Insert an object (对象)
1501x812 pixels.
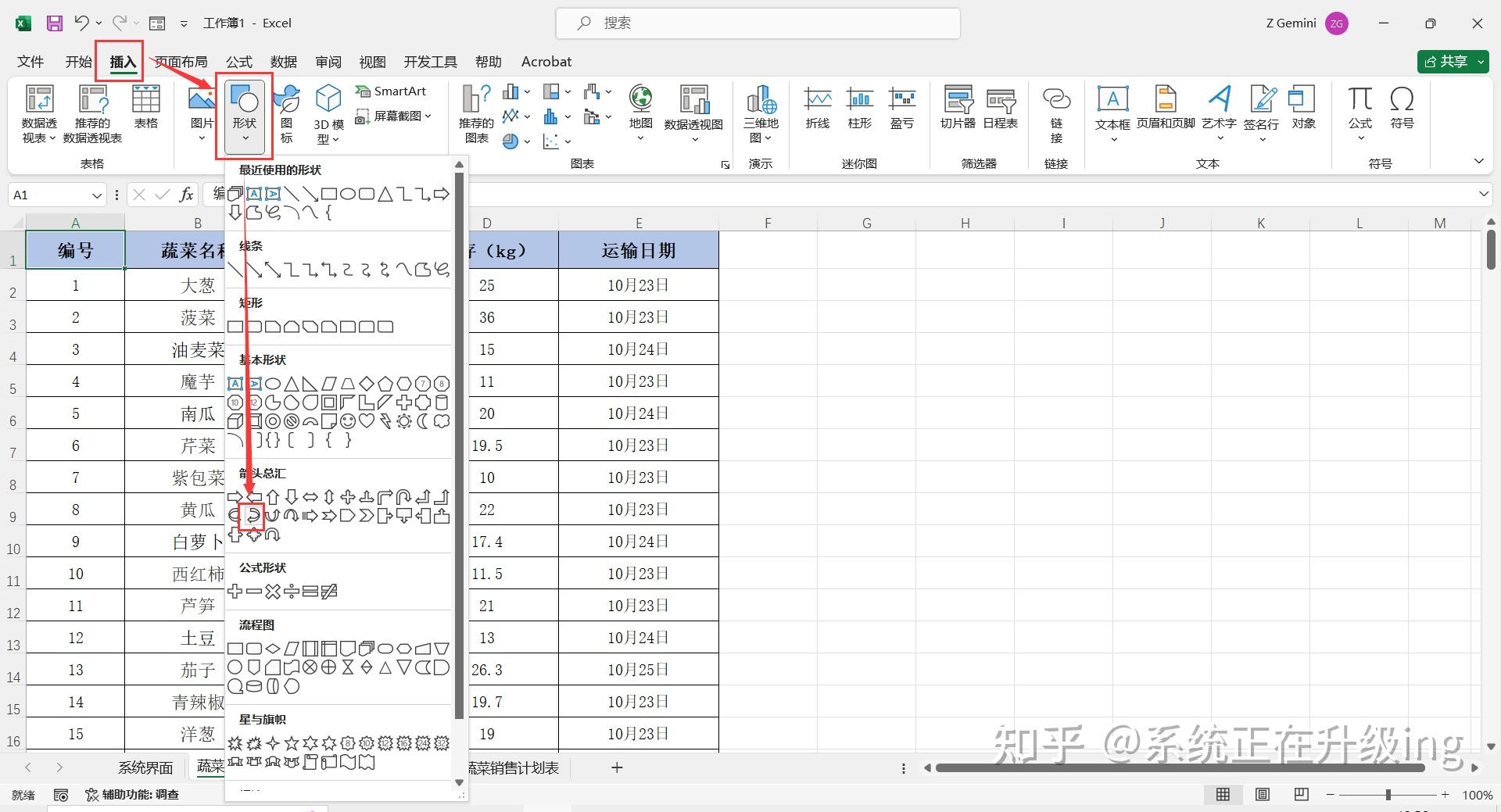tap(1303, 108)
